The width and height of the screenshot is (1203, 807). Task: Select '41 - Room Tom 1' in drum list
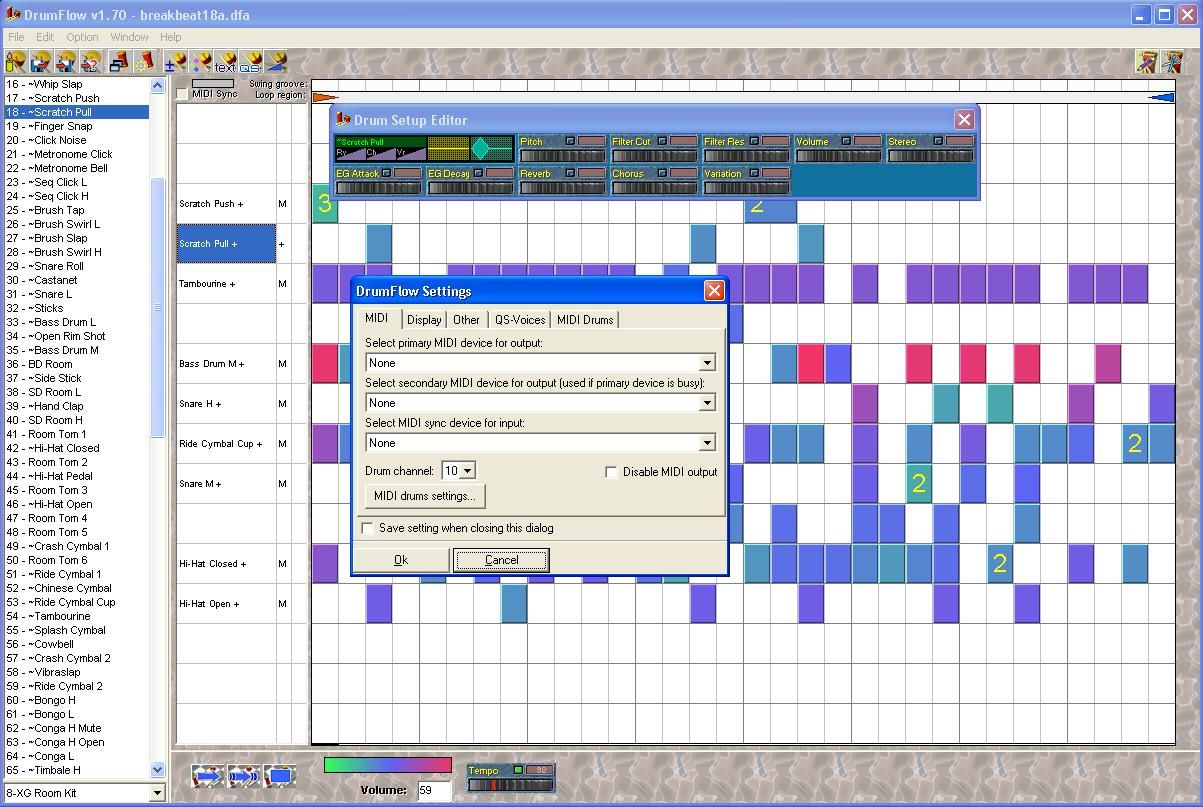click(x=76, y=434)
